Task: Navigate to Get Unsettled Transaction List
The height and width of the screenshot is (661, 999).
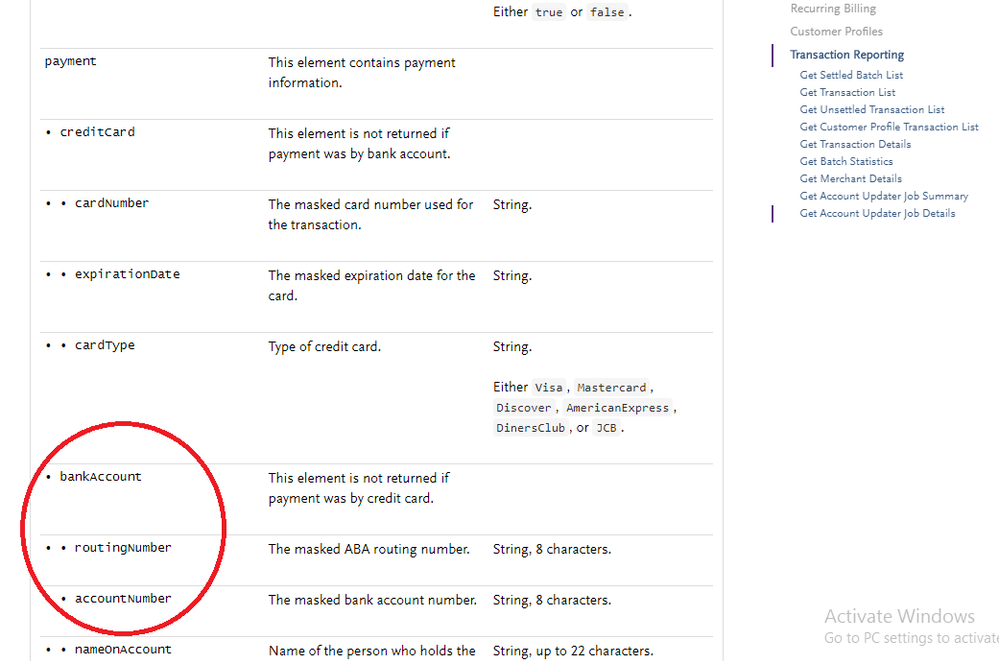Action: tap(871, 110)
